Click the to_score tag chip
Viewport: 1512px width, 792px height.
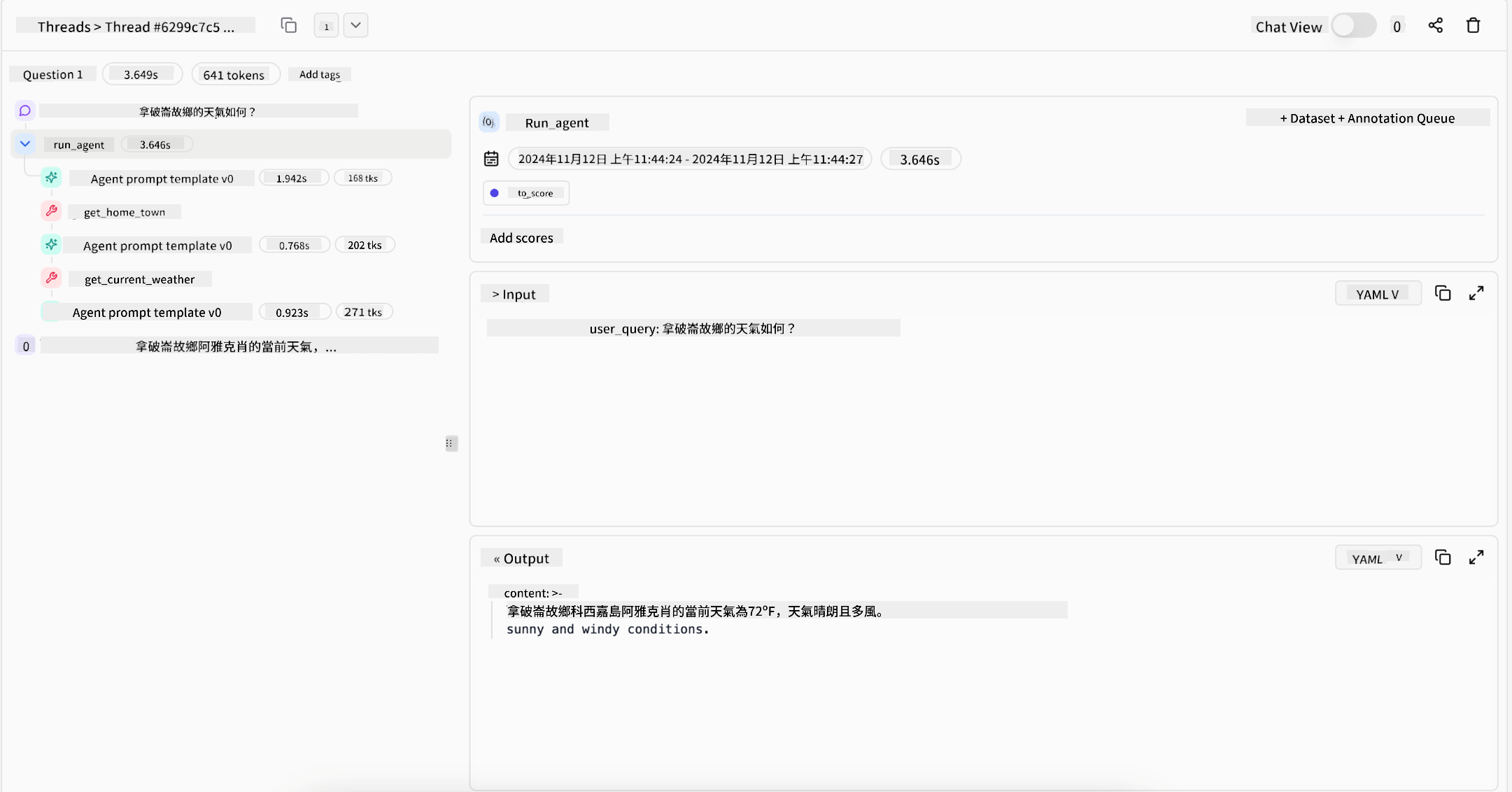click(x=526, y=193)
